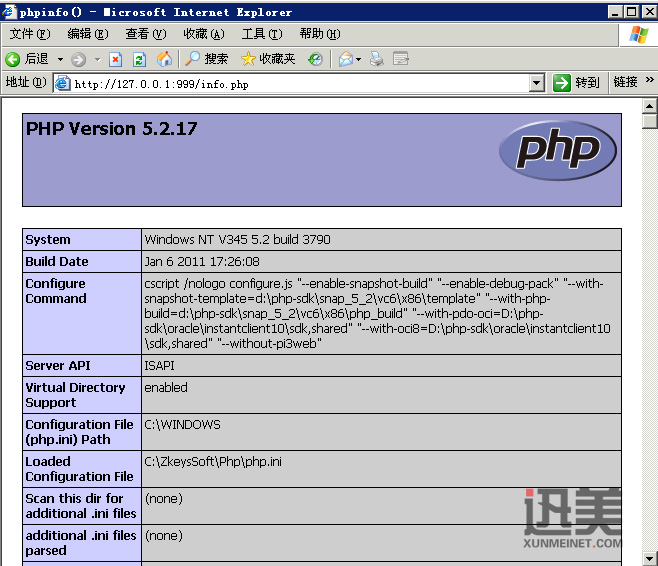Minimize the Internet Explorer window
658x566 pixels.
[615, 12]
